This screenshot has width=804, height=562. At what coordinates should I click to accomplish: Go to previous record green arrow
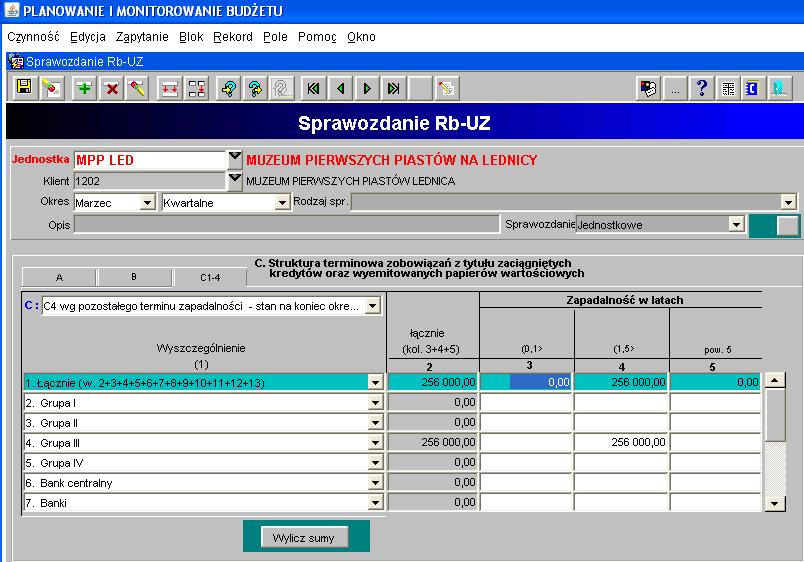[340, 88]
